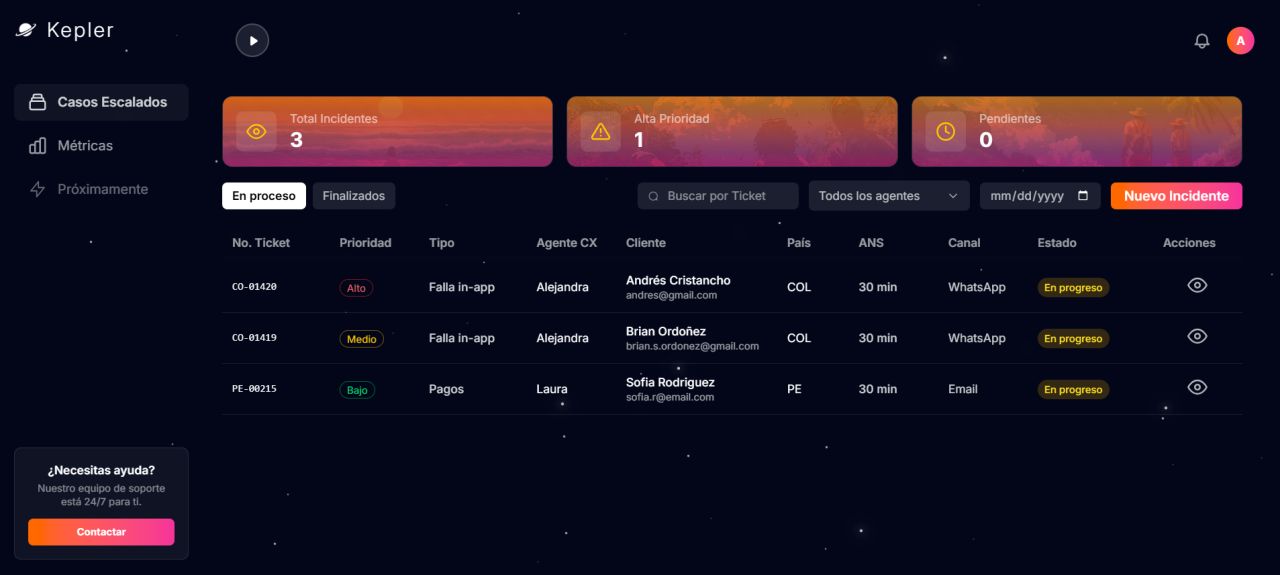The image size is (1280, 575).
Task: Click client name Andrés Cristancho
Action: pos(678,280)
